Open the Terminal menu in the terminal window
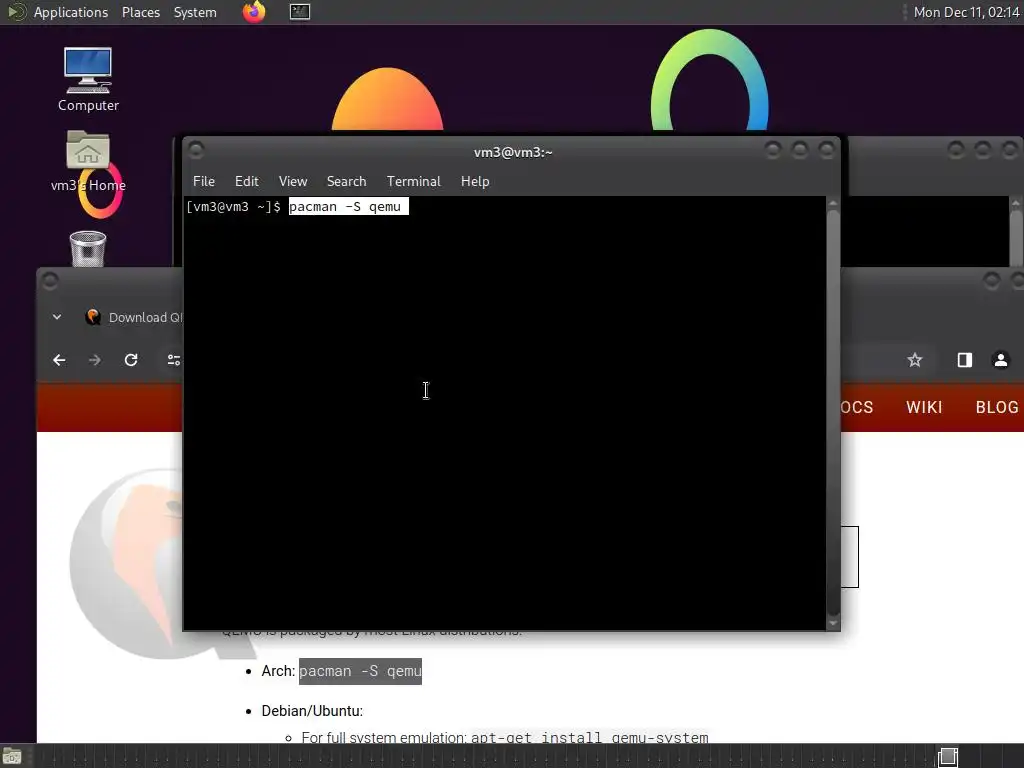 click(x=413, y=182)
